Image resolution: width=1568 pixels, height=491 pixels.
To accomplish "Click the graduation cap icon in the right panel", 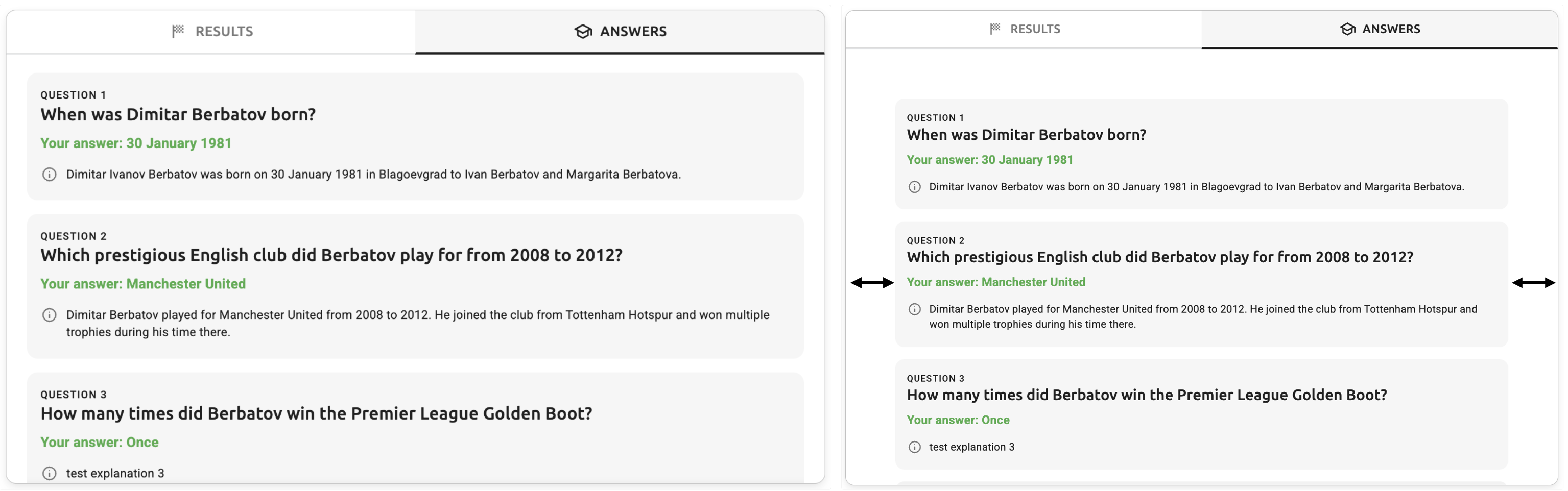I will [1347, 29].
